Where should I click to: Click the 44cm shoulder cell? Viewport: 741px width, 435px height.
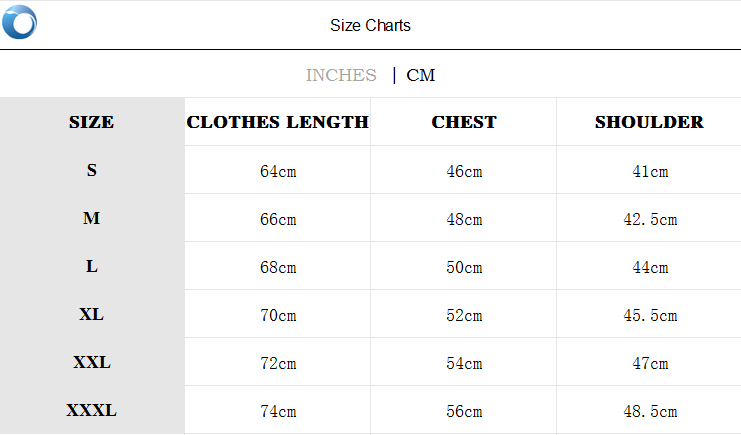point(650,267)
